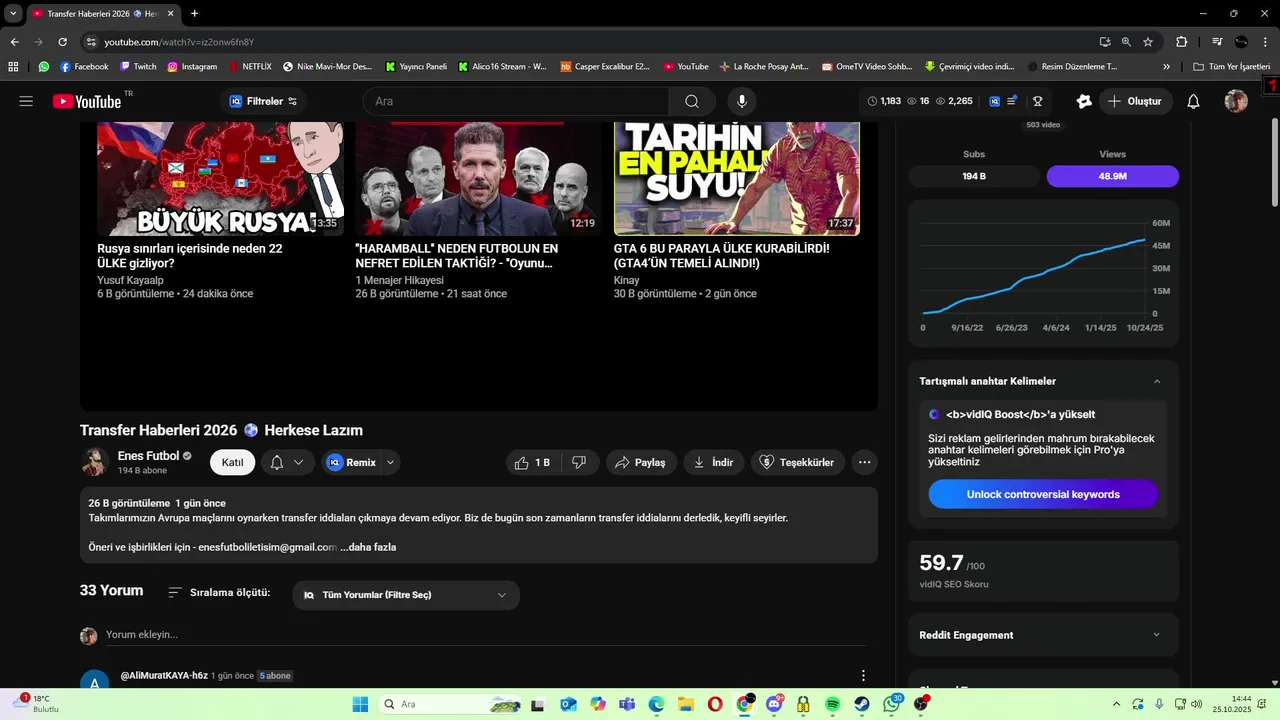
Task: Select the Subs stat 194 B
Action: [974, 176]
